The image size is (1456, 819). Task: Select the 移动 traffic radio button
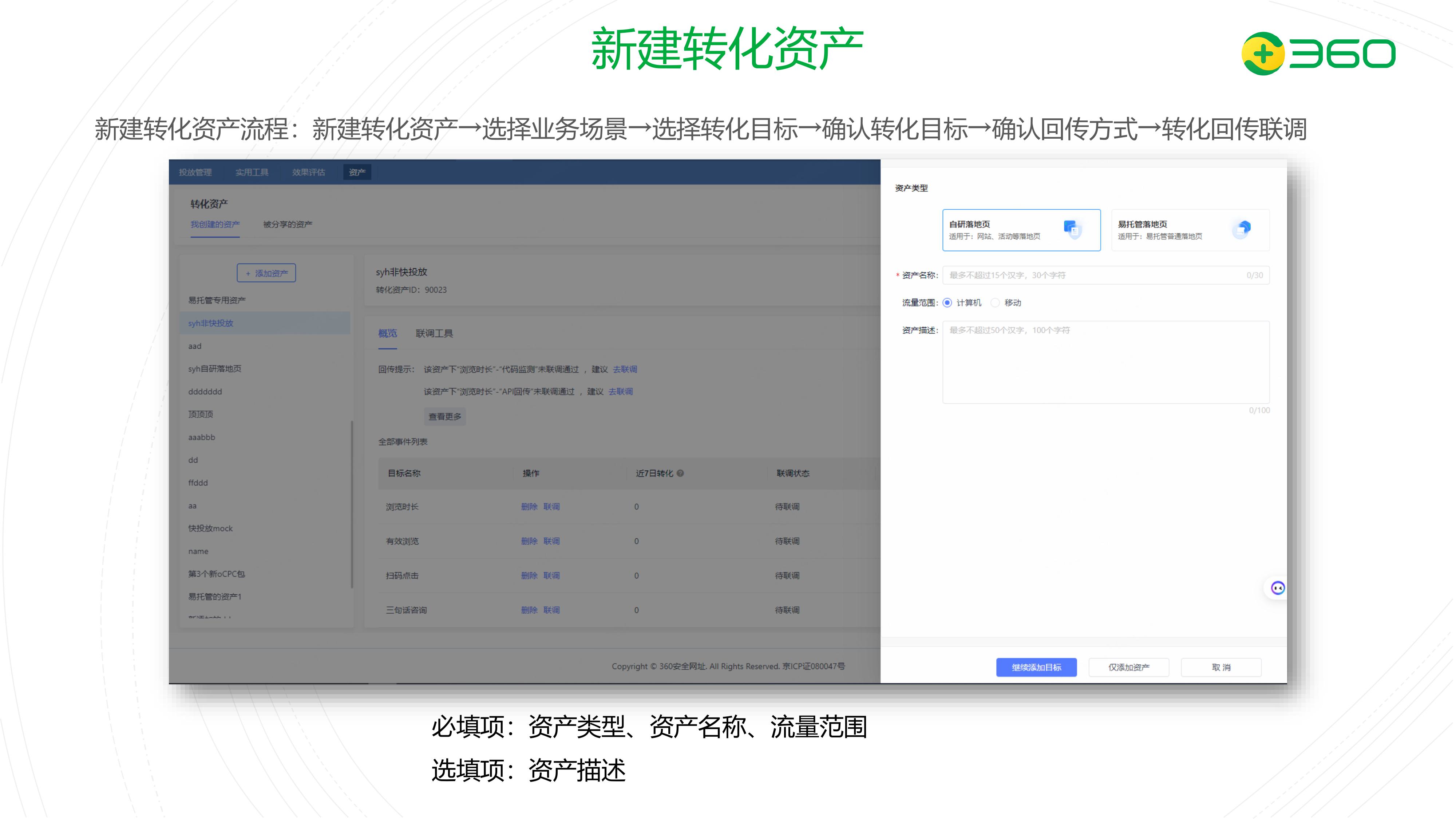[995, 303]
